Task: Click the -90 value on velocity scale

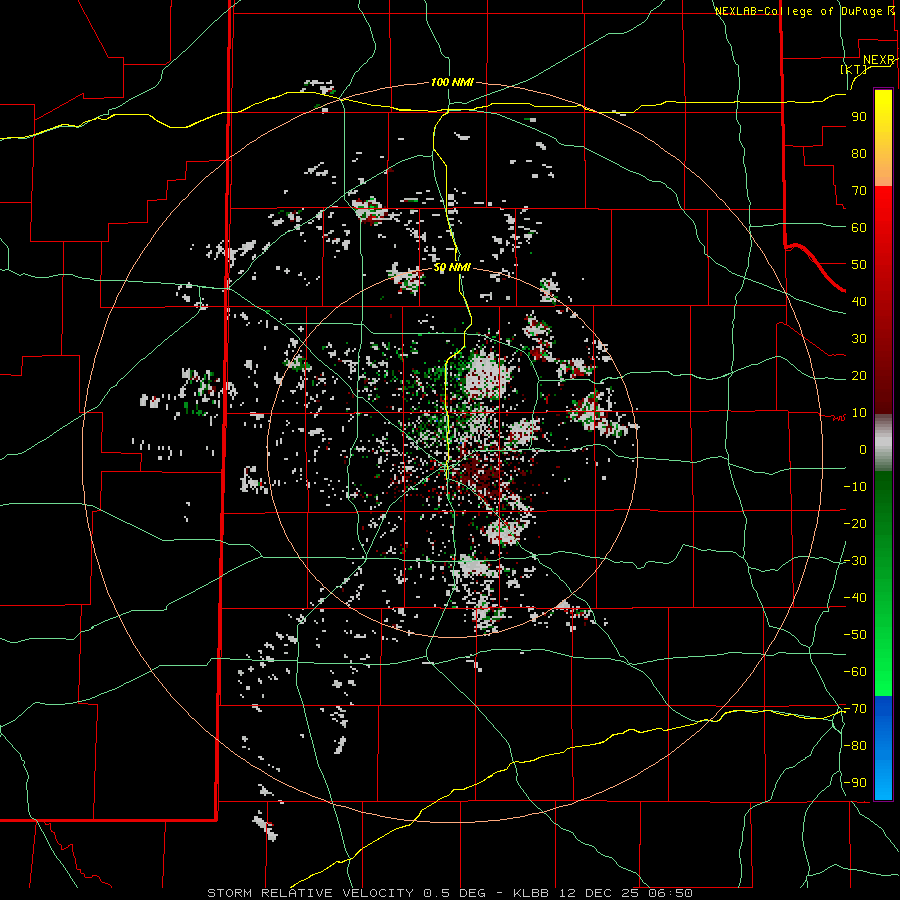Action: click(x=855, y=783)
